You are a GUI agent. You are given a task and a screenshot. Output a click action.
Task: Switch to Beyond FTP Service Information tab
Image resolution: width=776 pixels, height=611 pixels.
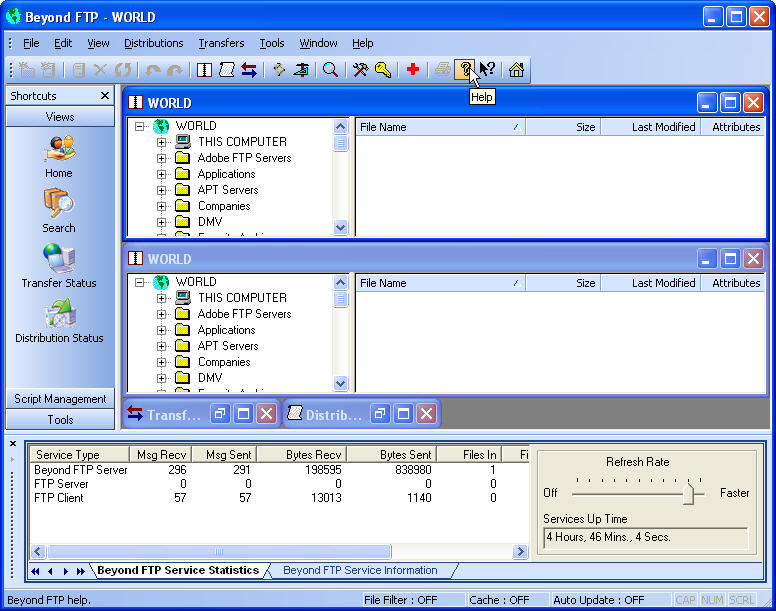360,570
